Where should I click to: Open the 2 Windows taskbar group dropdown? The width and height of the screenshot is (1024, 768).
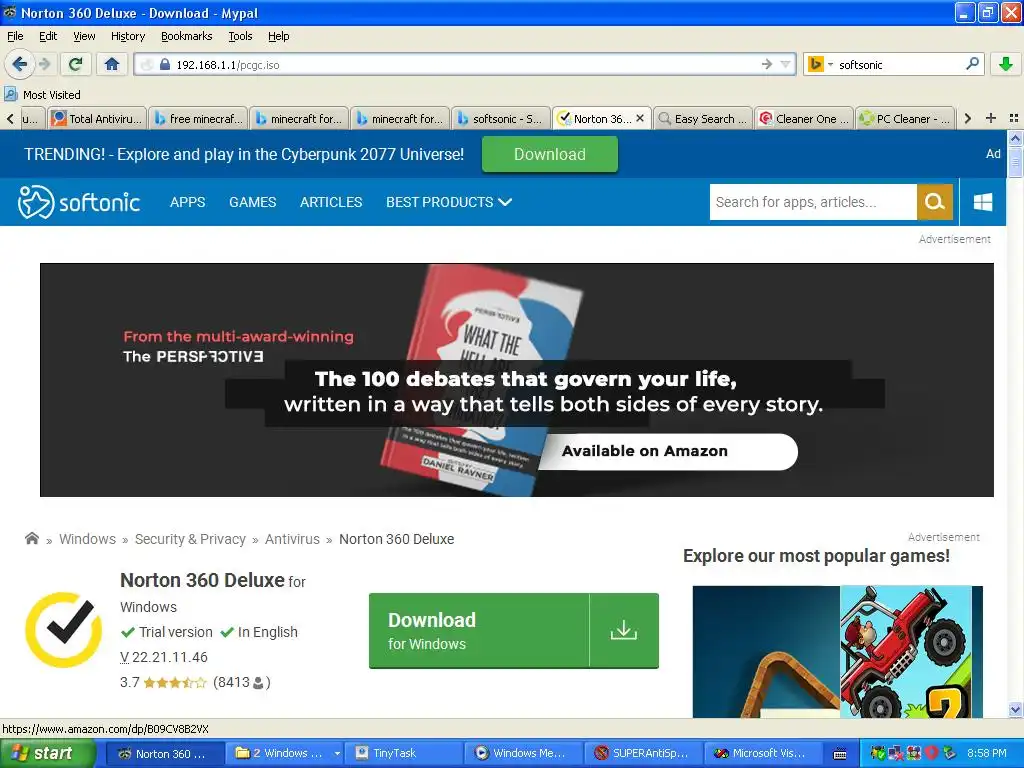pos(337,753)
